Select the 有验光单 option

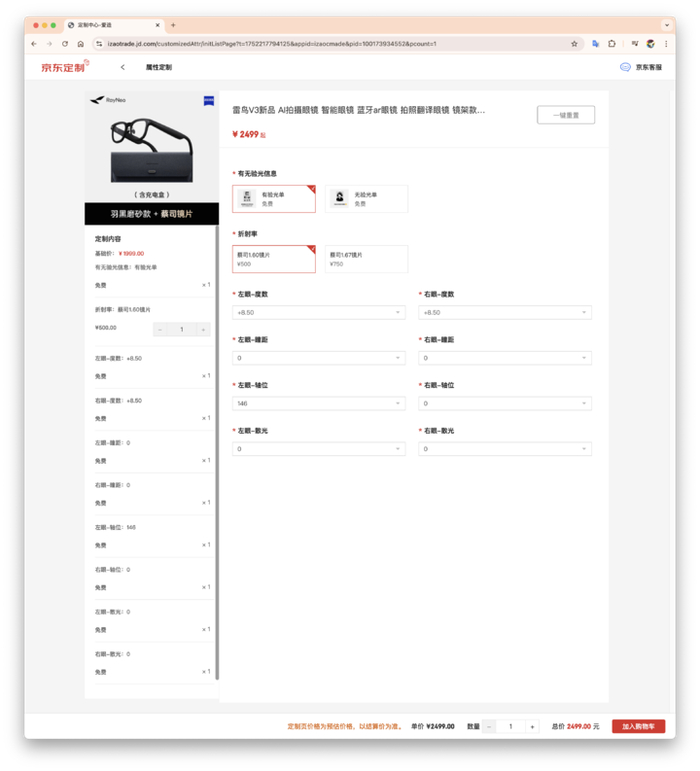pyautogui.click(x=274, y=199)
